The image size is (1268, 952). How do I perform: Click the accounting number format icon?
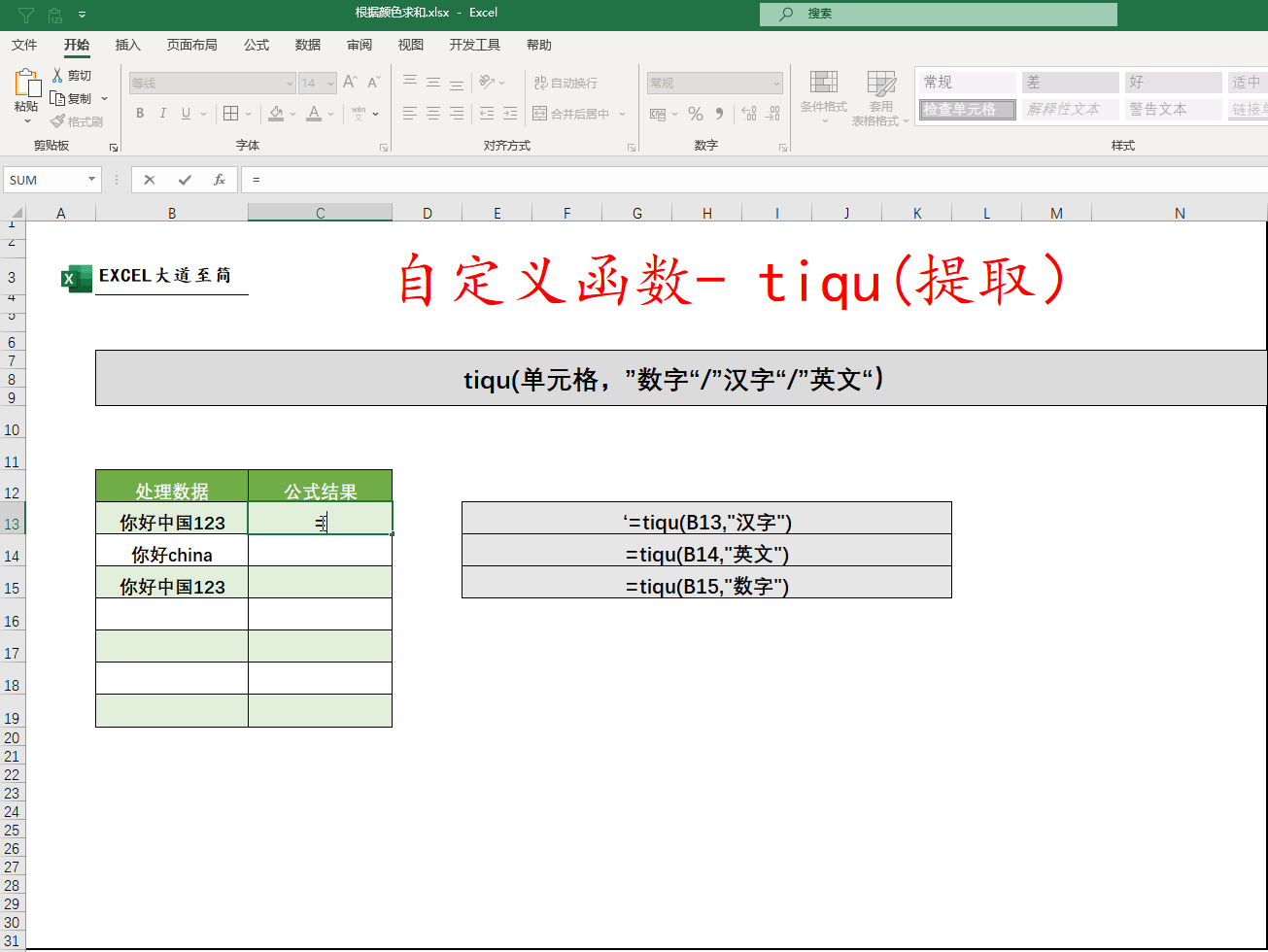(x=658, y=114)
